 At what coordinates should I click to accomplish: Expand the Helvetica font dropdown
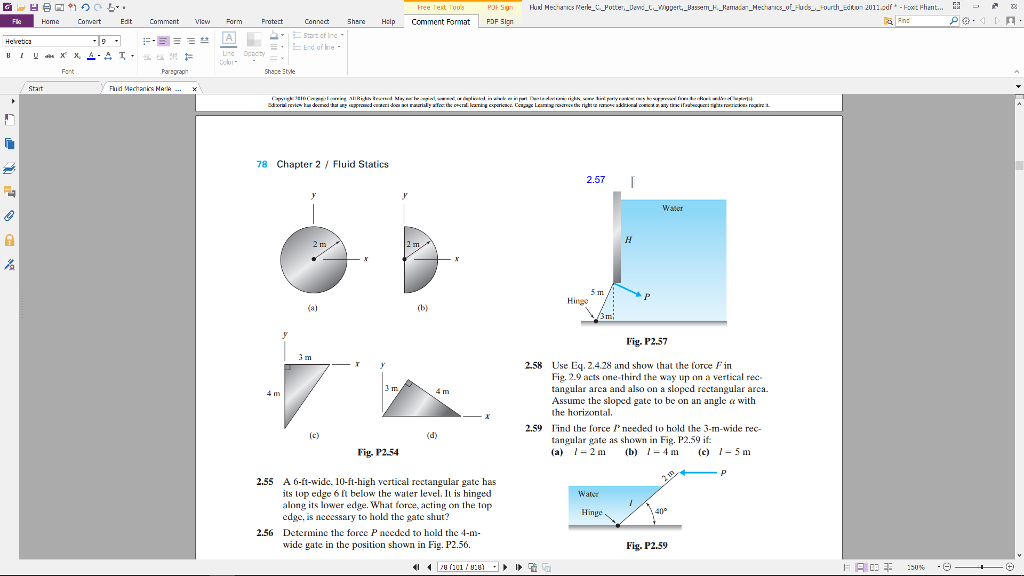[x=95, y=40]
